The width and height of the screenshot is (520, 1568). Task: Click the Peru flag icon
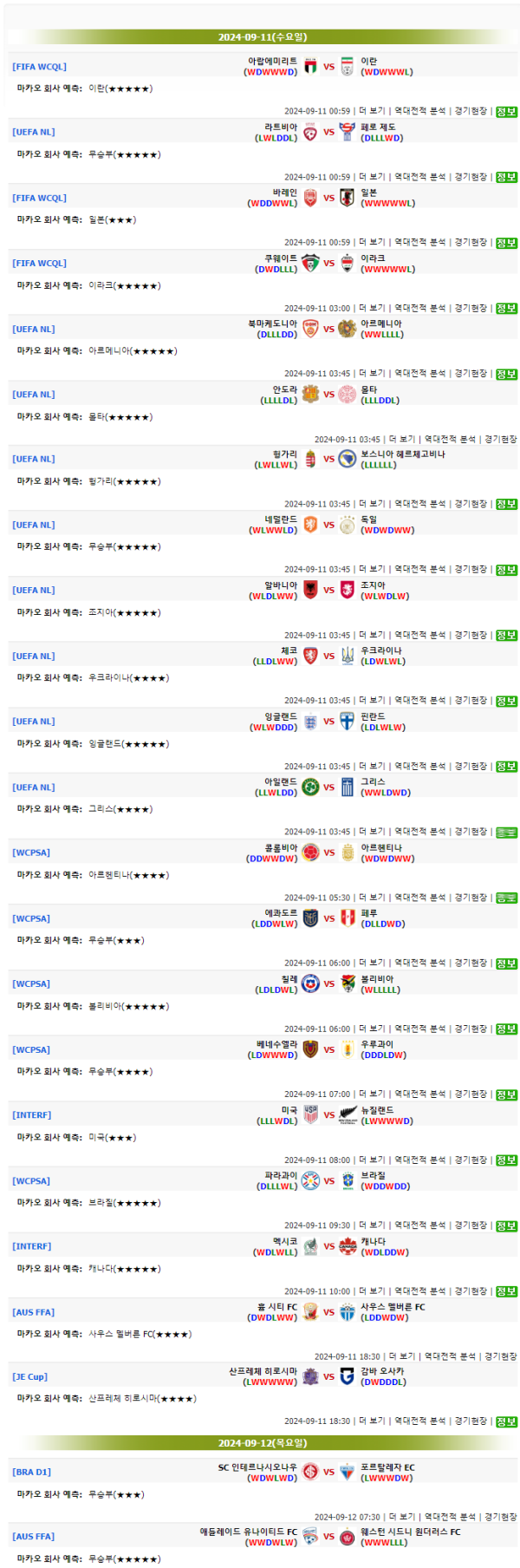[347, 918]
